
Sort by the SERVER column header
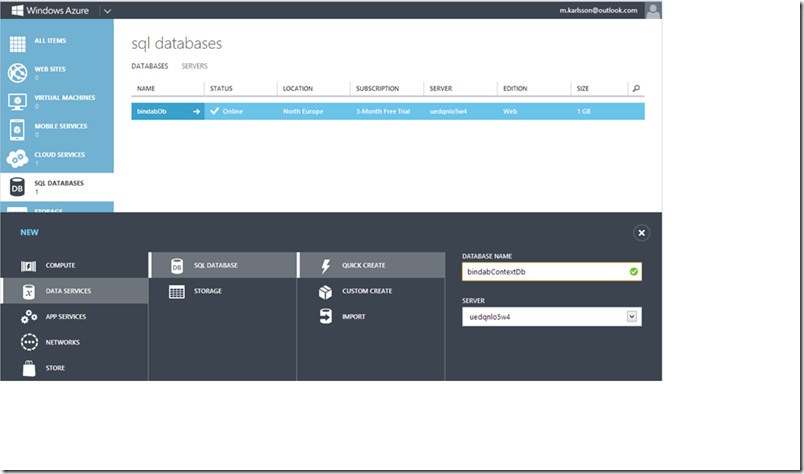pyautogui.click(x=441, y=89)
